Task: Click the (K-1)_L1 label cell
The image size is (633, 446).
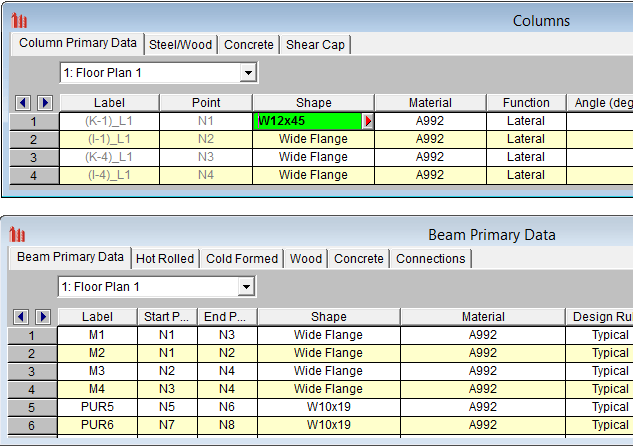Action: click(109, 121)
